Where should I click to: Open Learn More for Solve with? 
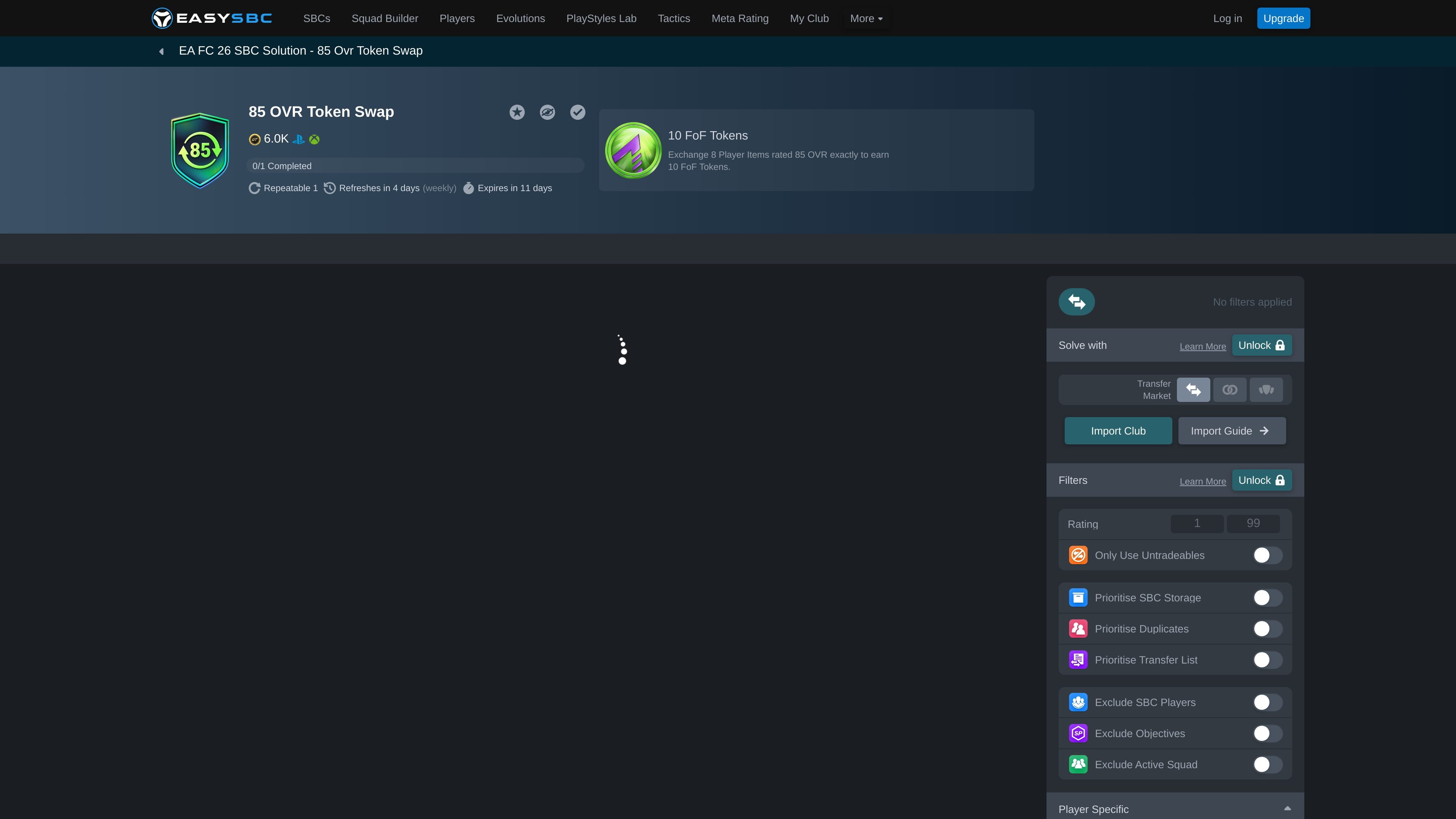pyautogui.click(x=1203, y=347)
